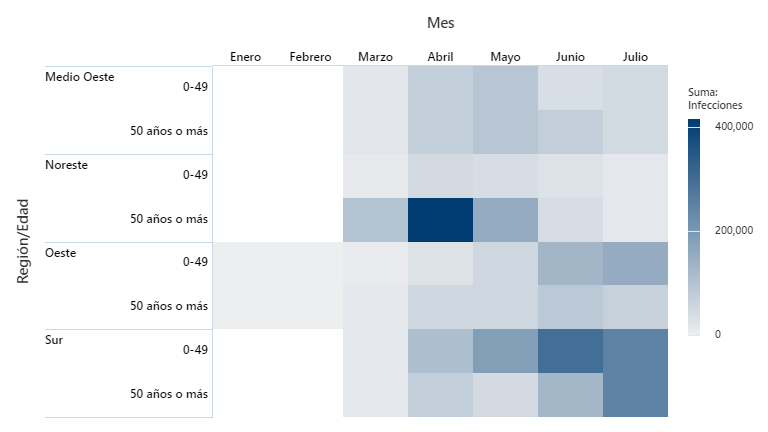Click the 50 años o más label under Noreste
The width and height of the screenshot is (768, 432).
(x=169, y=219)
